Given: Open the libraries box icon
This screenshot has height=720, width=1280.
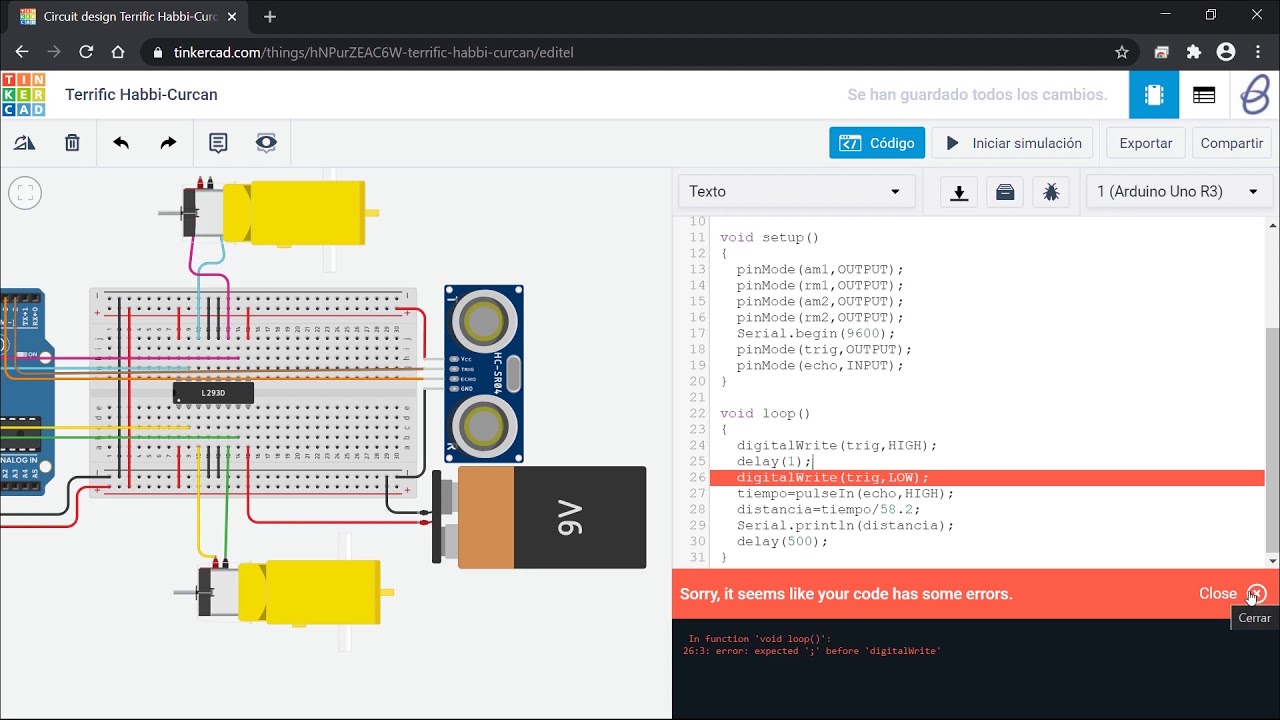Looking at the screenshot, I should [1005, 192].
